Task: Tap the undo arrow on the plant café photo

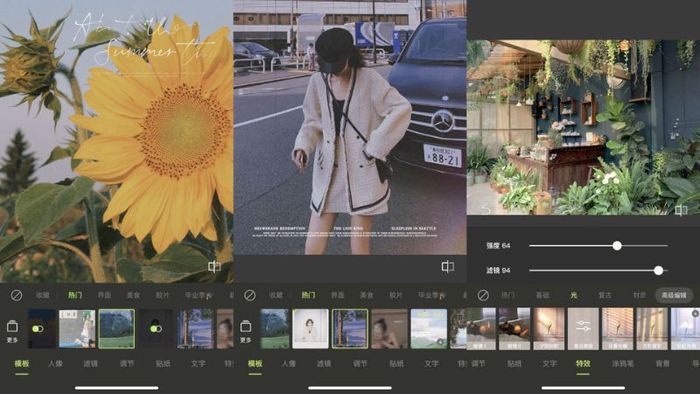Action: tap(485, 209)
